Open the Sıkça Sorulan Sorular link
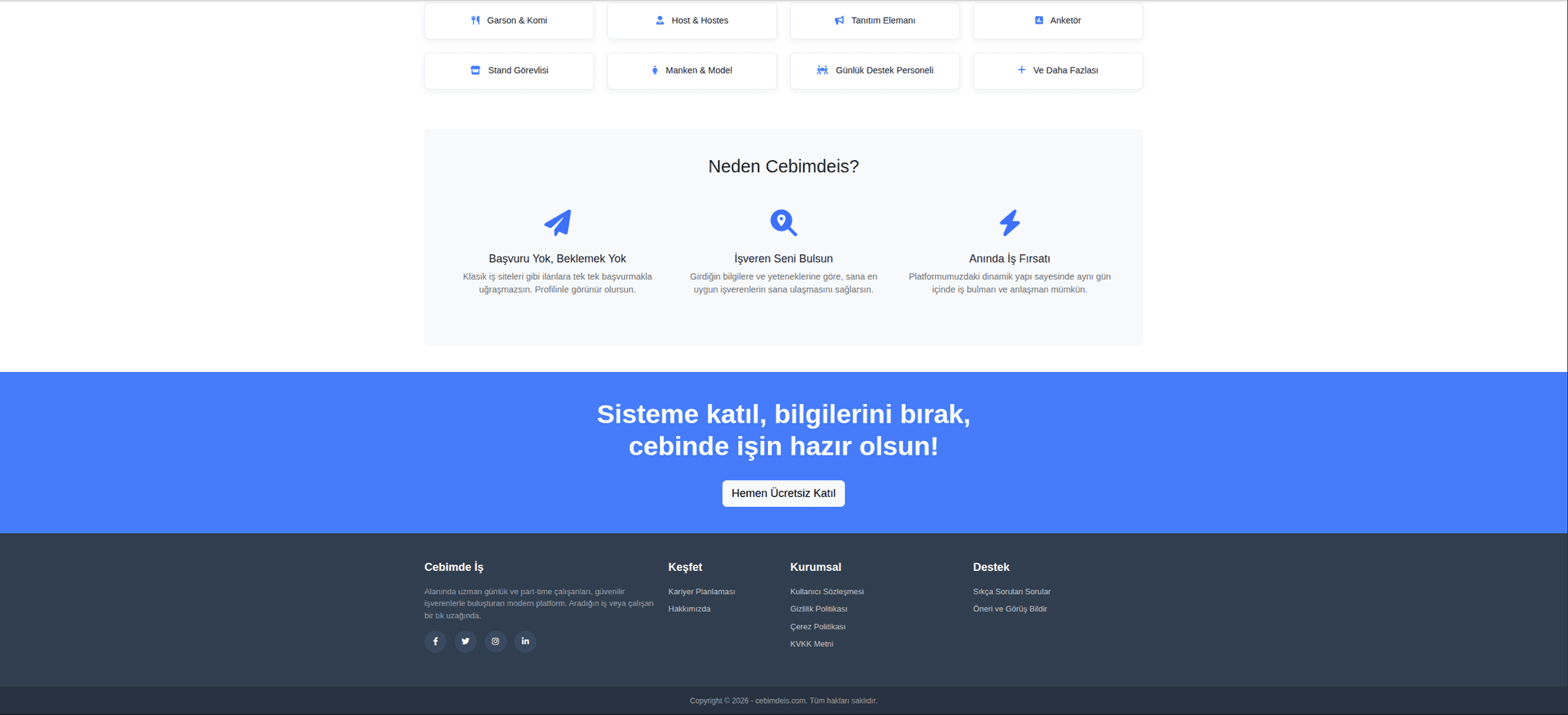The height and width of the screenshot is (715, 1568). point(1011,592)
